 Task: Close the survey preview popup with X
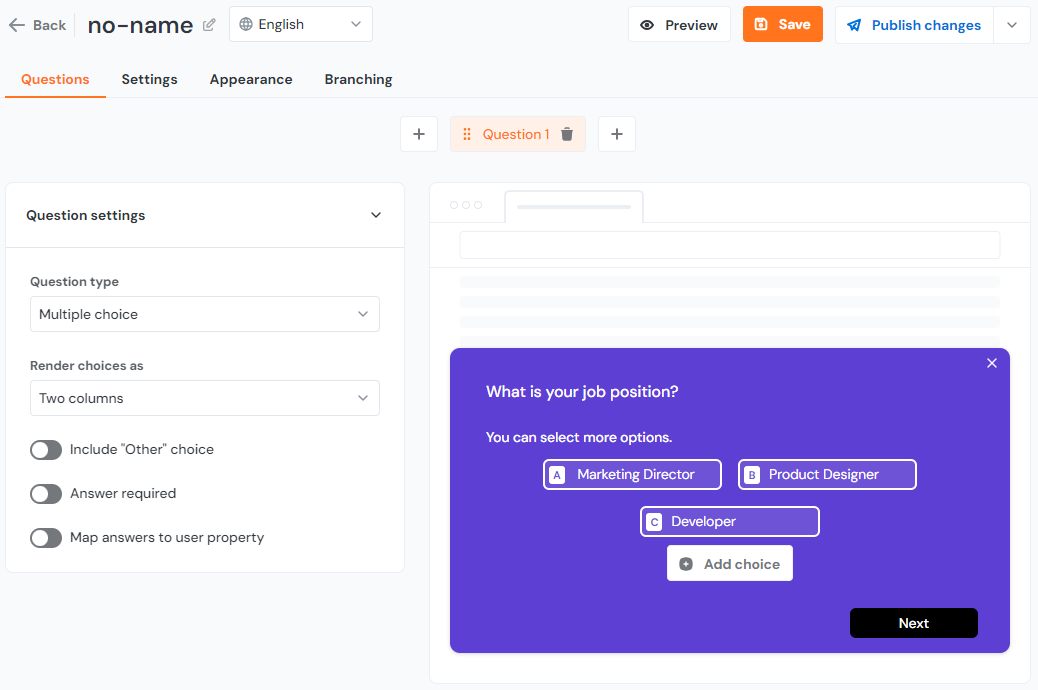pyautogui.click(x=992, y=363)
